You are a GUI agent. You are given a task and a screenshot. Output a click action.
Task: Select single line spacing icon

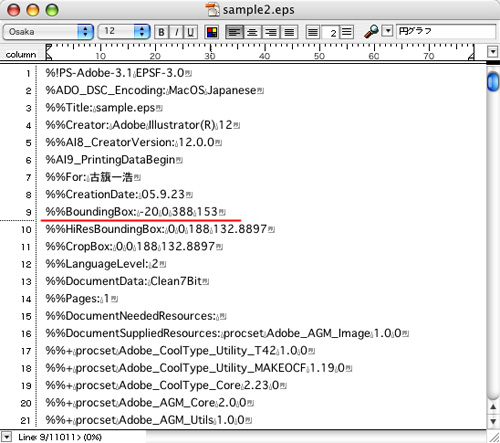[x=313, y=32]
